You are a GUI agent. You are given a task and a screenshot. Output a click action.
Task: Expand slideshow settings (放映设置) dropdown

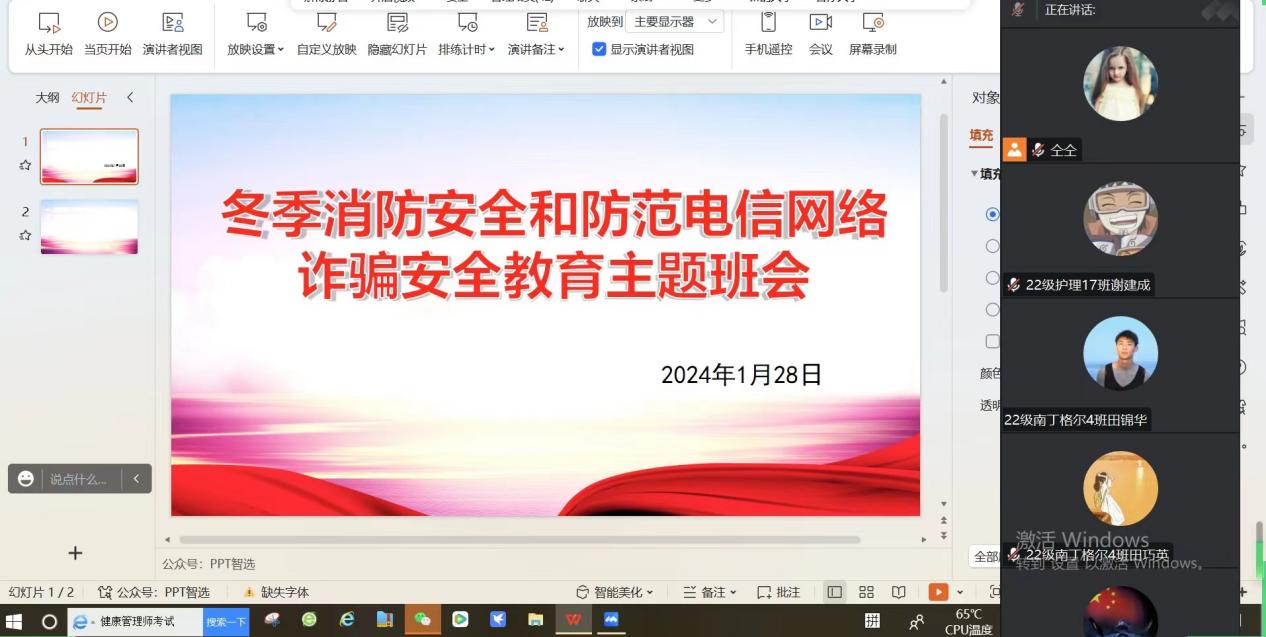[x=255, y=49]
